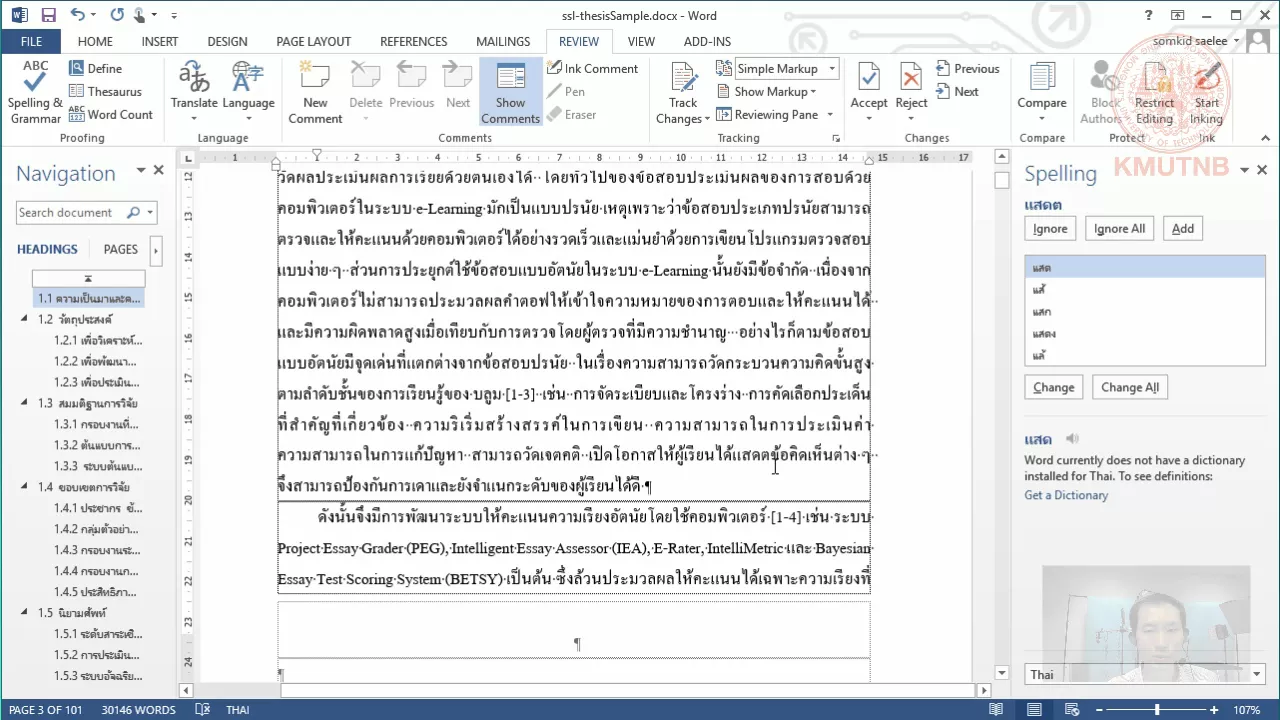This screenshot has width=1280, height=720.
Task: Select the Ink Comment tool
Action: [x=592, y=68]
